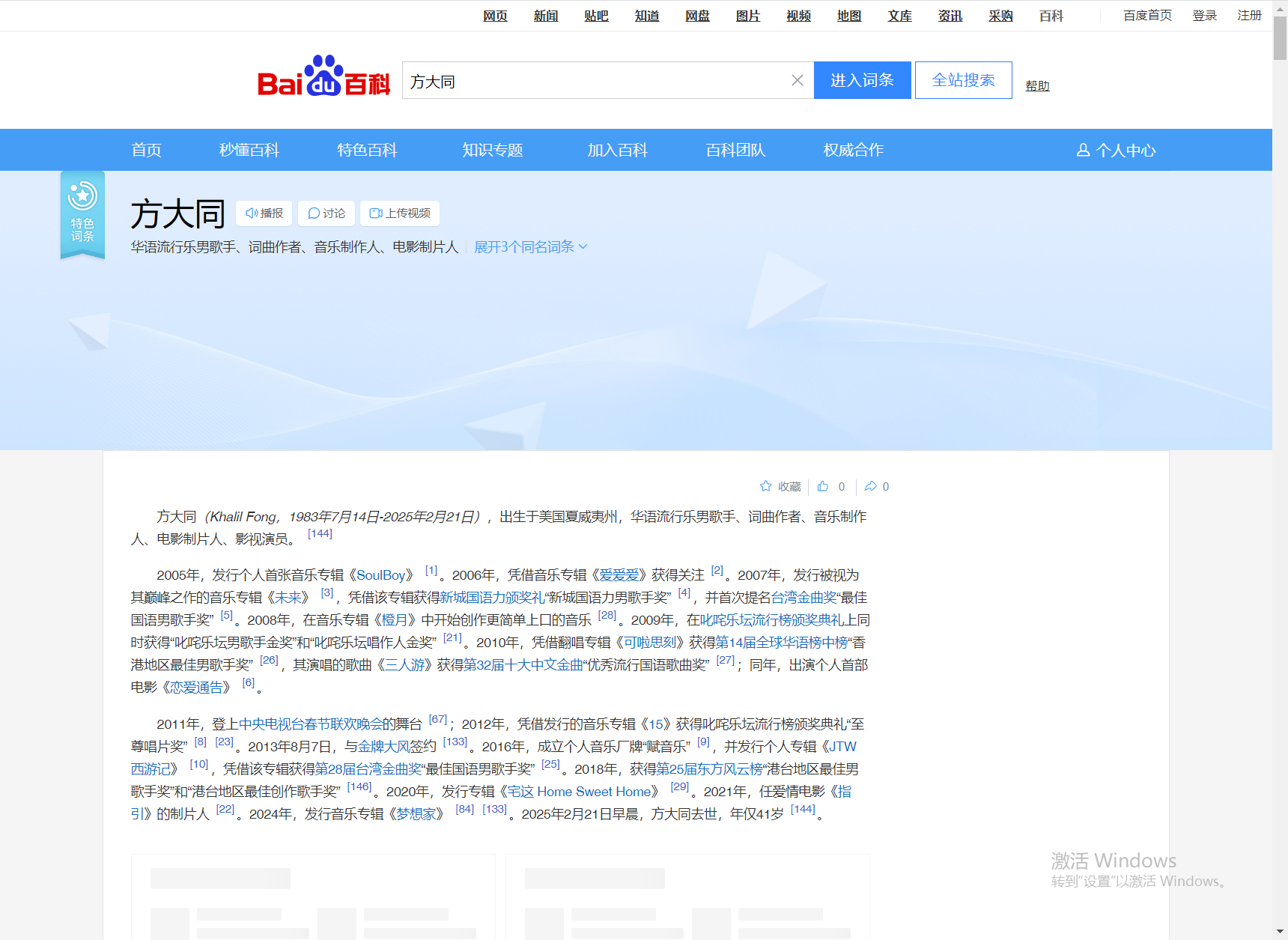Select the 秒懂百科 navbar tab
Viewport: 1288px width, 940px height.
(x=249, y=150)
